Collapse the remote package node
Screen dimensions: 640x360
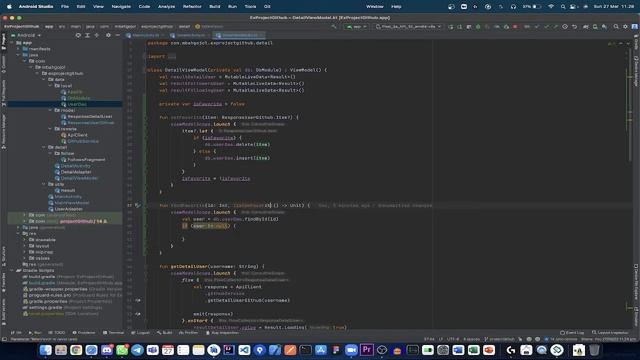(x=50, y=129)
